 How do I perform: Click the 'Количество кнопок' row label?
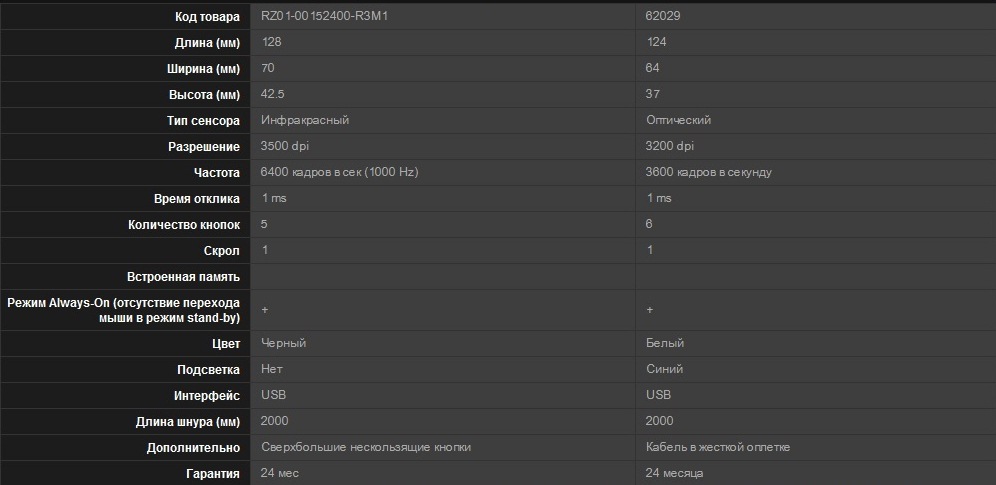tap(184, 225)
